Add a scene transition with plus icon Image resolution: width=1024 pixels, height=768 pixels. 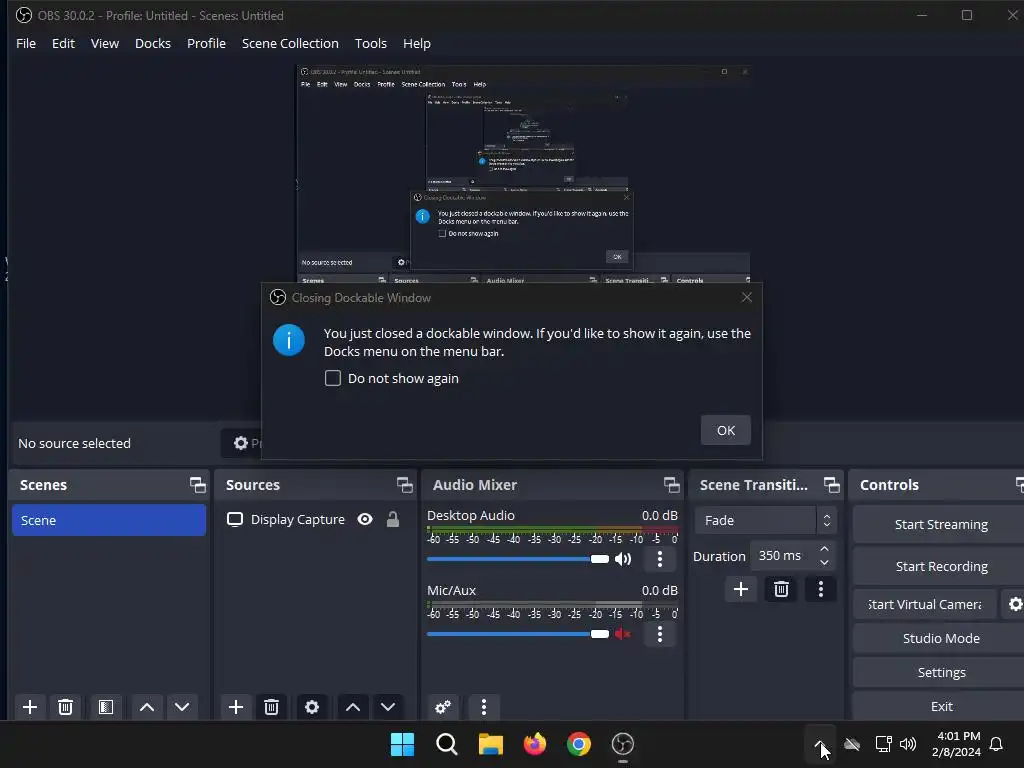pos(741,589)
